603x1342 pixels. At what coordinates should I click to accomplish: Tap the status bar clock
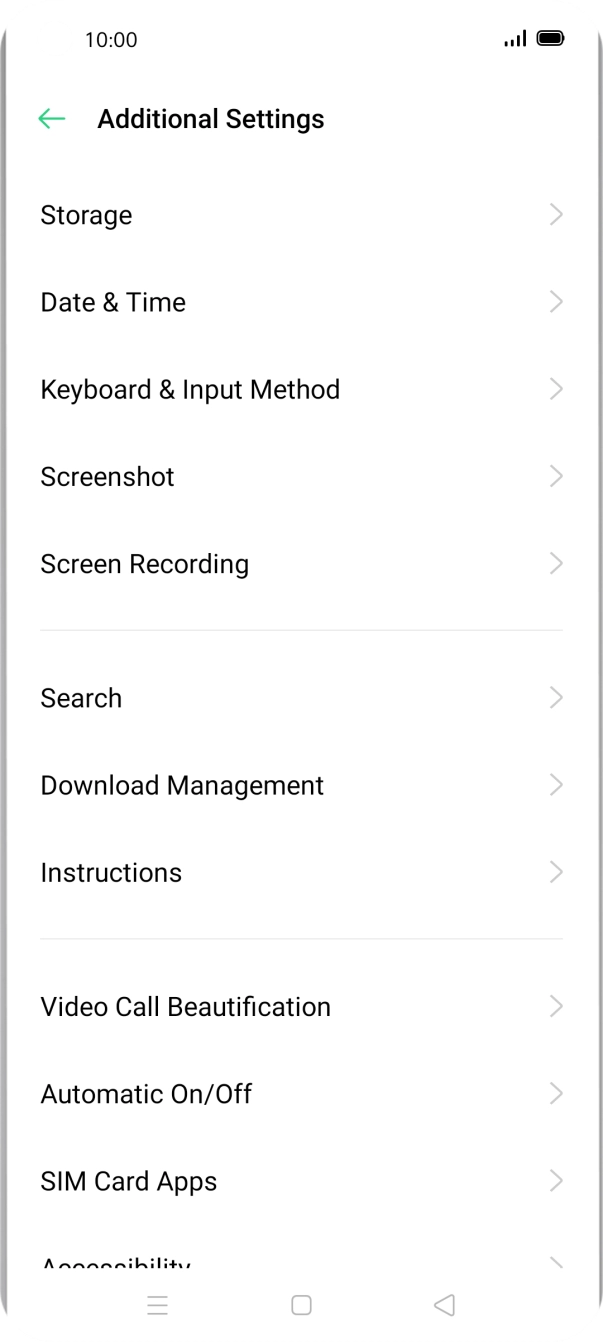111,40
